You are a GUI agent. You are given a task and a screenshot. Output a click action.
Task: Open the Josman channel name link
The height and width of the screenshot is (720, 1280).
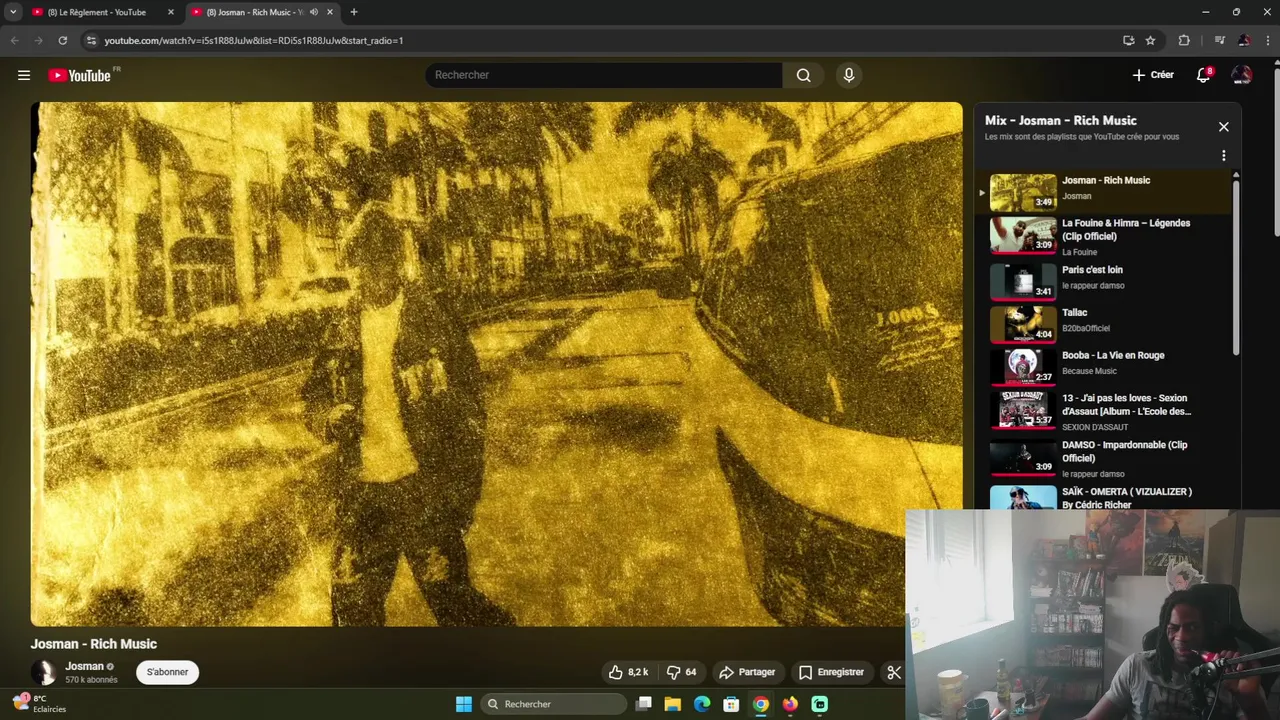pyautogui.click(x=84, y=666)
